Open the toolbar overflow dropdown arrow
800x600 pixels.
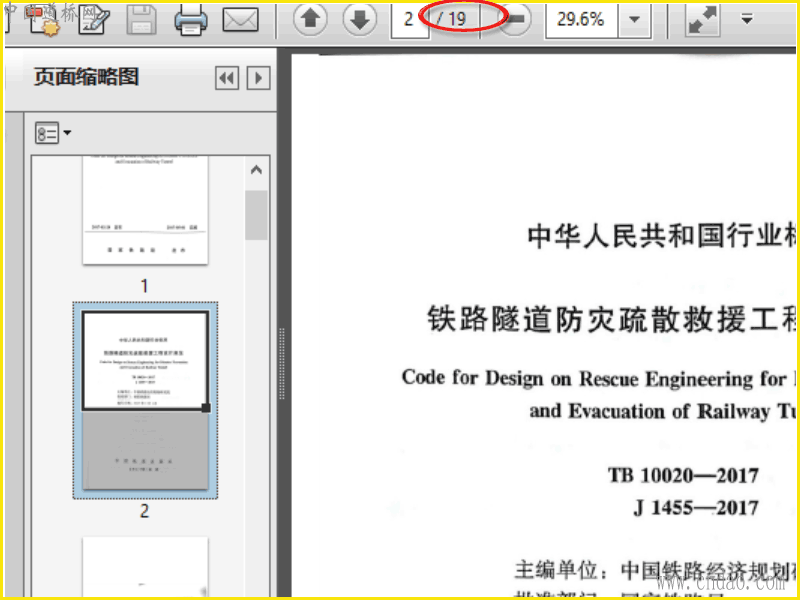pyautogui.click(x=747, y=19)
